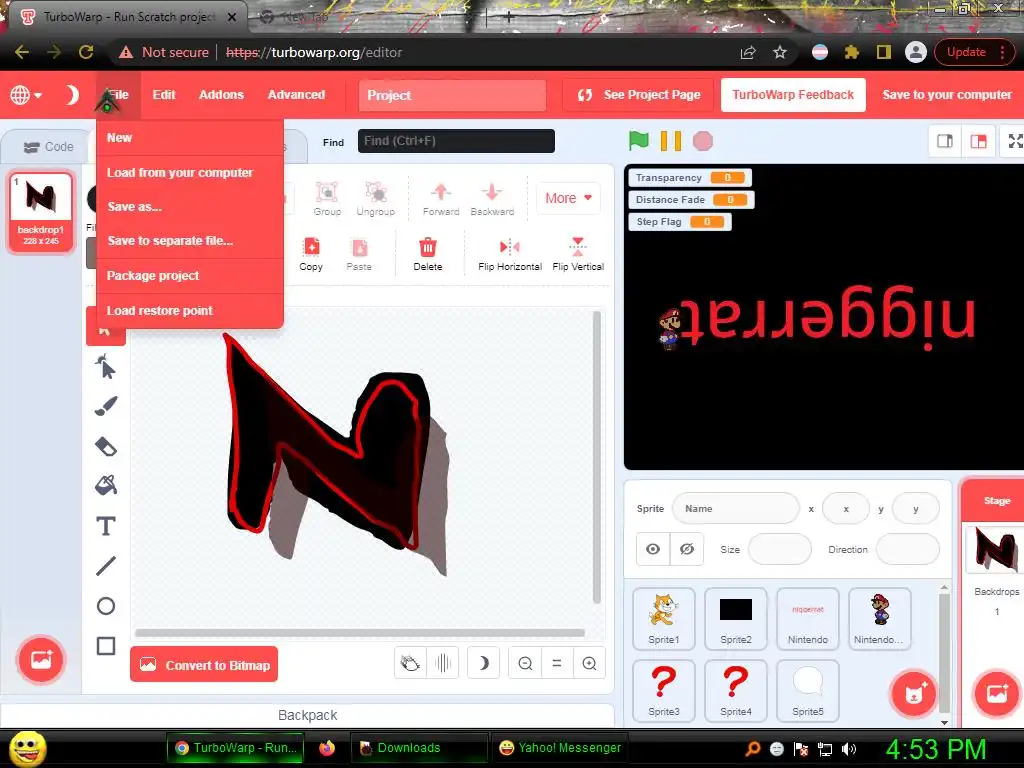Open the Advanced menu
This screenshot has height=768, width=1024.
coord(296,95)
